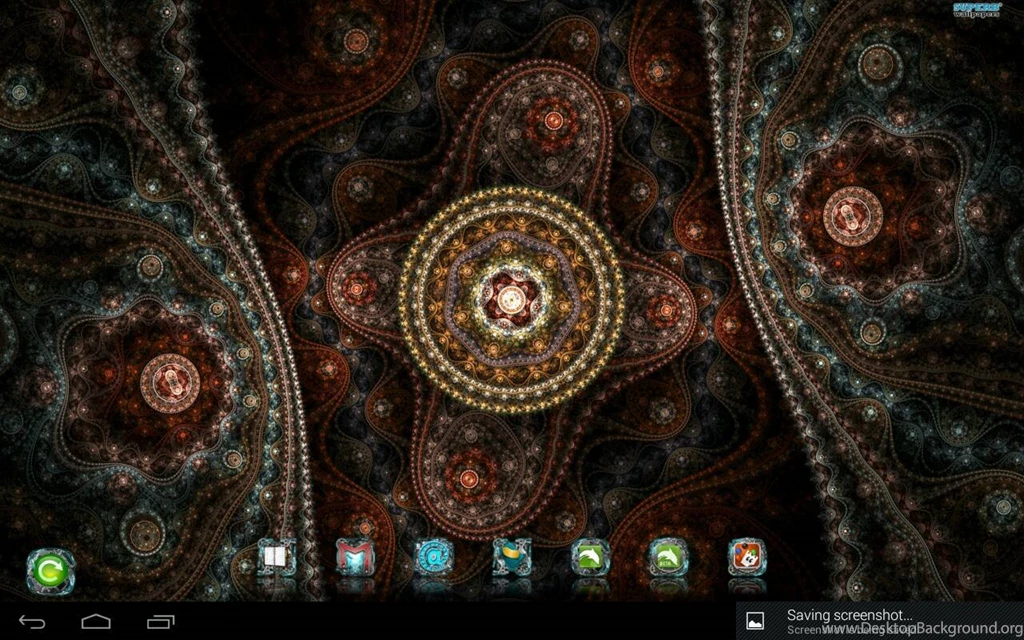Tap the small red mandala above the center
Viewport: 1024px width, 640px height.
click(x=553, y=123)
